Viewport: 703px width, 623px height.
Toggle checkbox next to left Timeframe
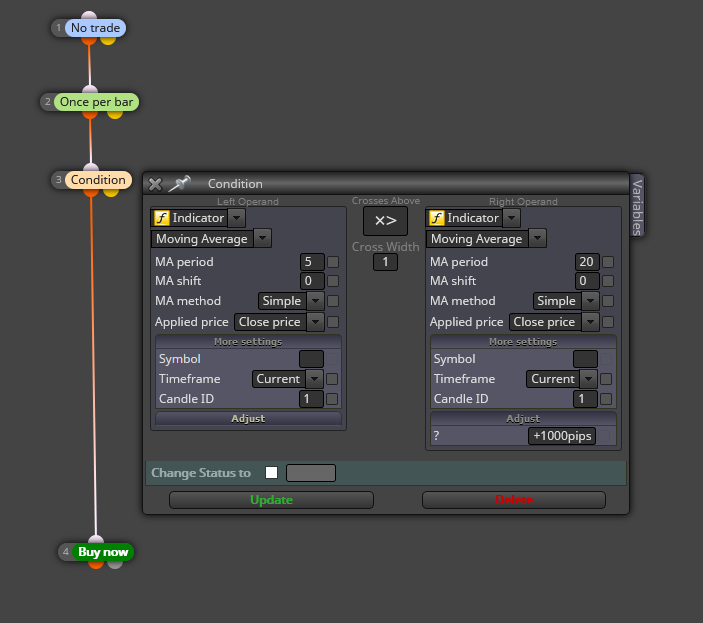332,379
